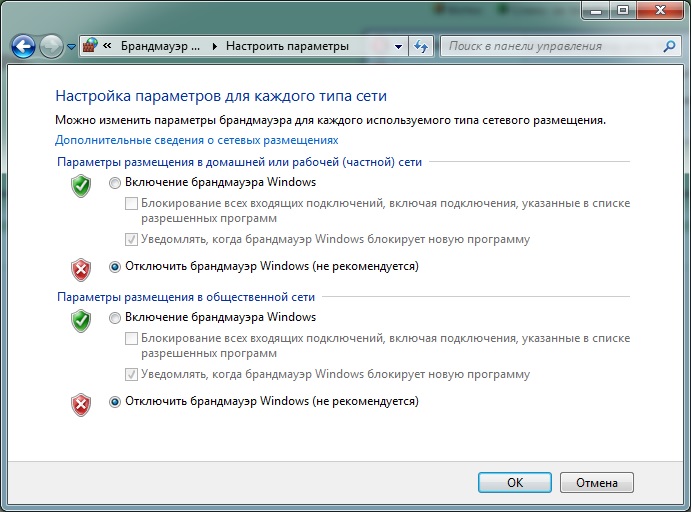Click the description text starting with Можно изменить параметры
This screenshot has height=512, width=692.
[330, 120]
